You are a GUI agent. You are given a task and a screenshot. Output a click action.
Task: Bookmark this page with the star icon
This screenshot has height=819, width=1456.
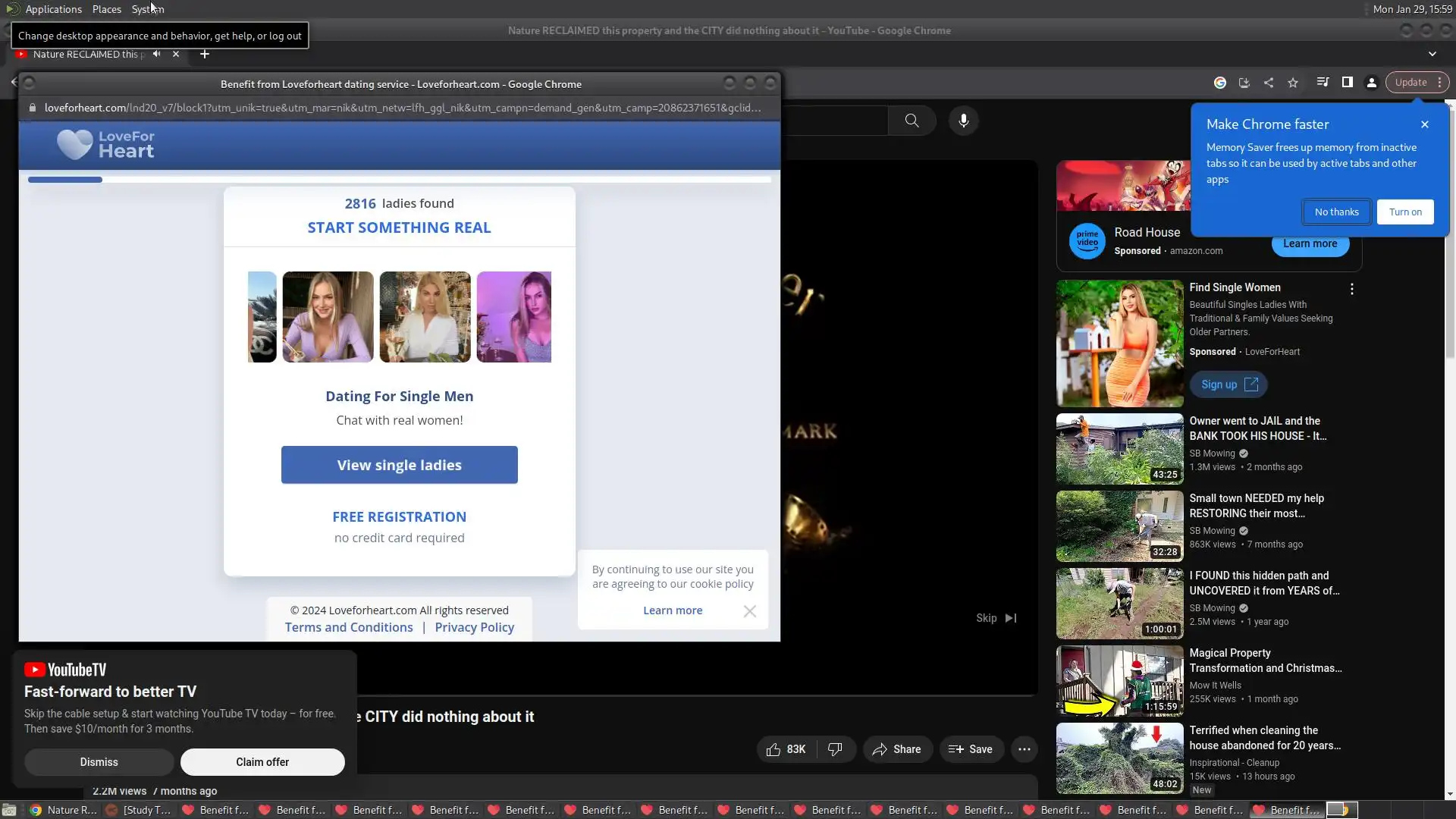coord(1293,83)
